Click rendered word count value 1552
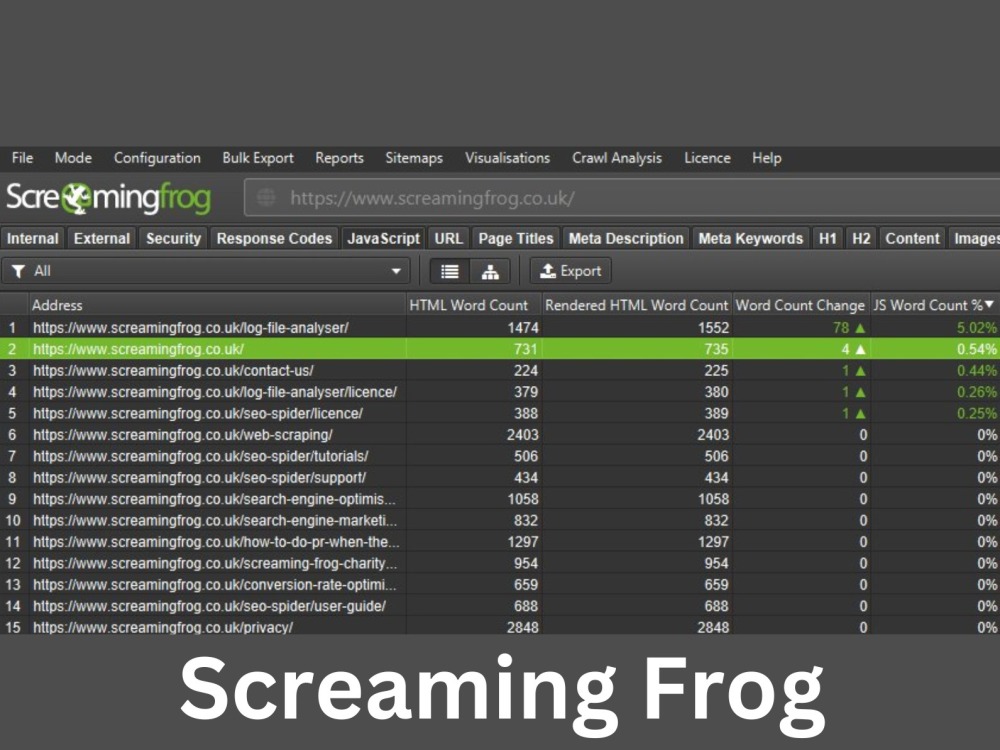Image resolution: width=1000 pixels, height=750 pixels. (x=713, y=328)
